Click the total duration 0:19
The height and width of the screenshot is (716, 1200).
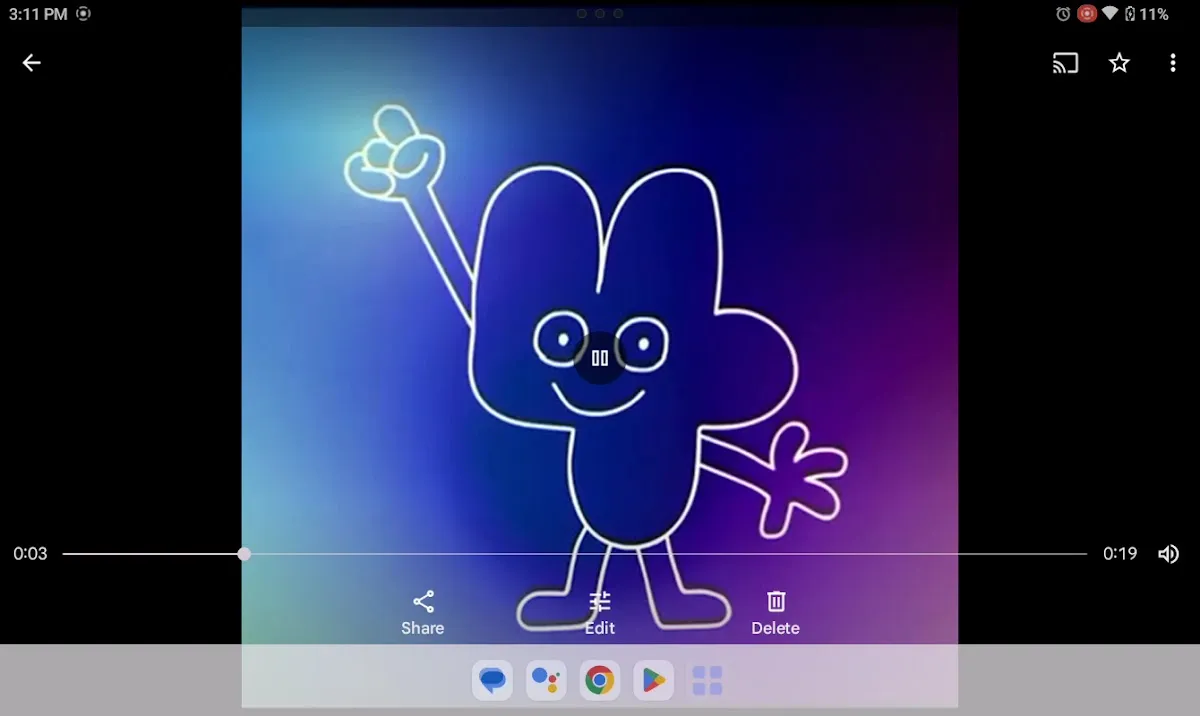point(1120,554)
